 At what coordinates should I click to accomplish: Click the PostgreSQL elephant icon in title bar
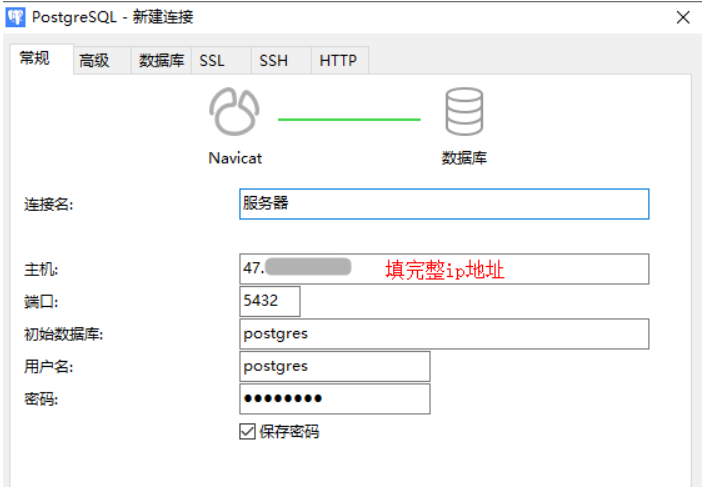tap(15, 17)
